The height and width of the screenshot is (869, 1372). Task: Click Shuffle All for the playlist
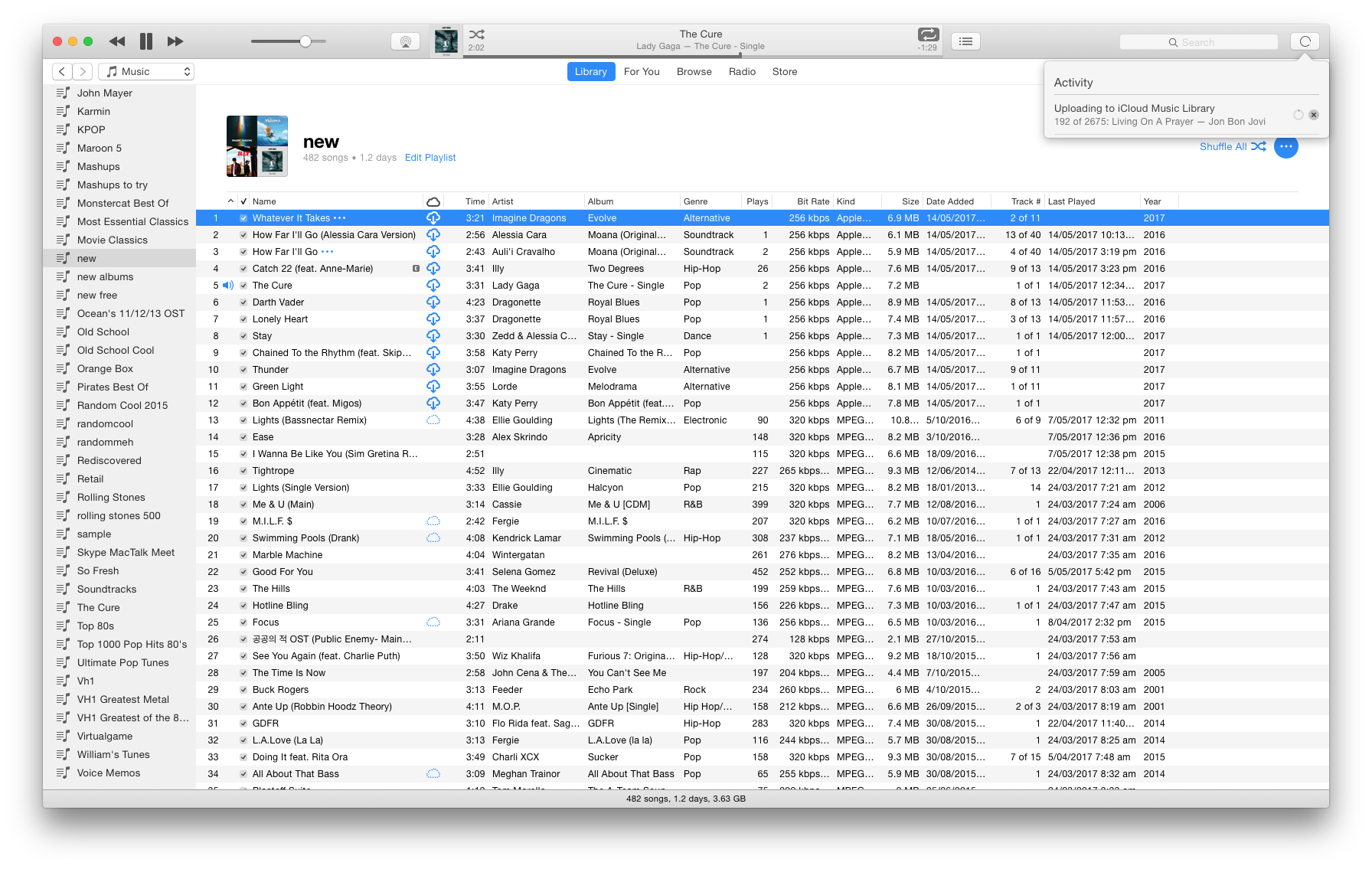click(x=1232, y=146)
